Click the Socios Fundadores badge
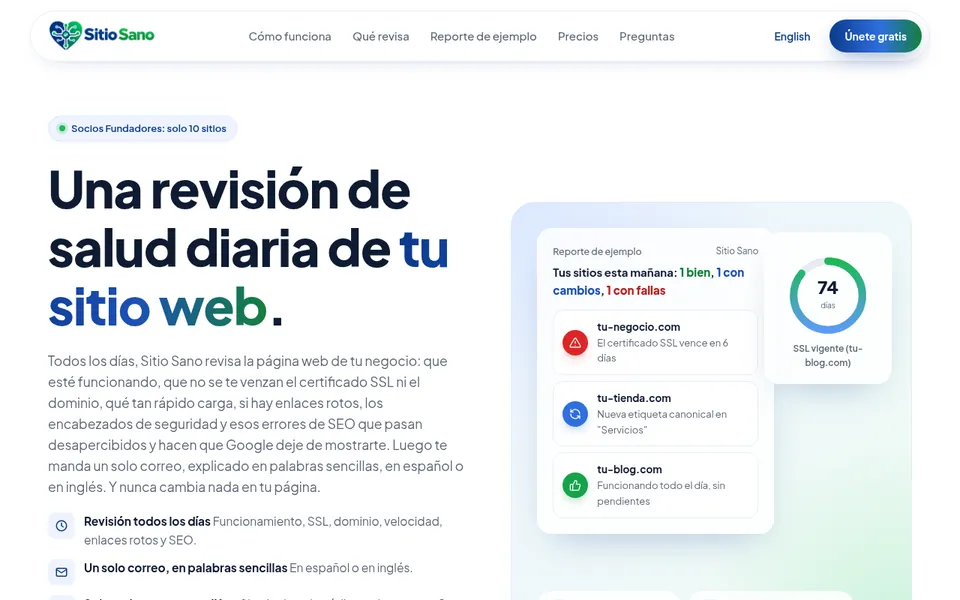The width and height of the screenshot is (960, 600). click(x=143, y=129)
